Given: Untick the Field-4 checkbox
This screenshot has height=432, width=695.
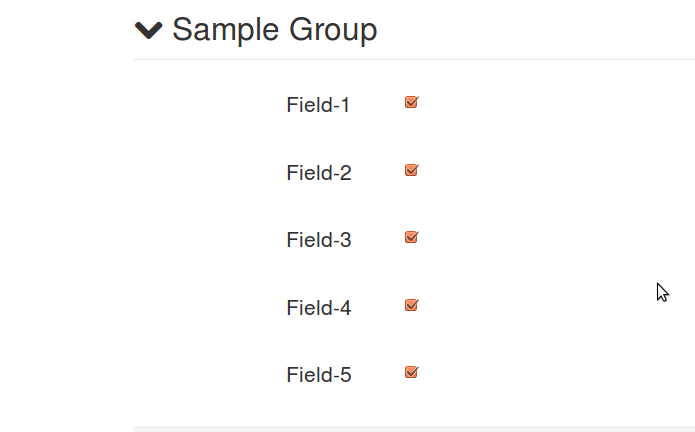Looking at the screenshot, I should tap(411, 305).
